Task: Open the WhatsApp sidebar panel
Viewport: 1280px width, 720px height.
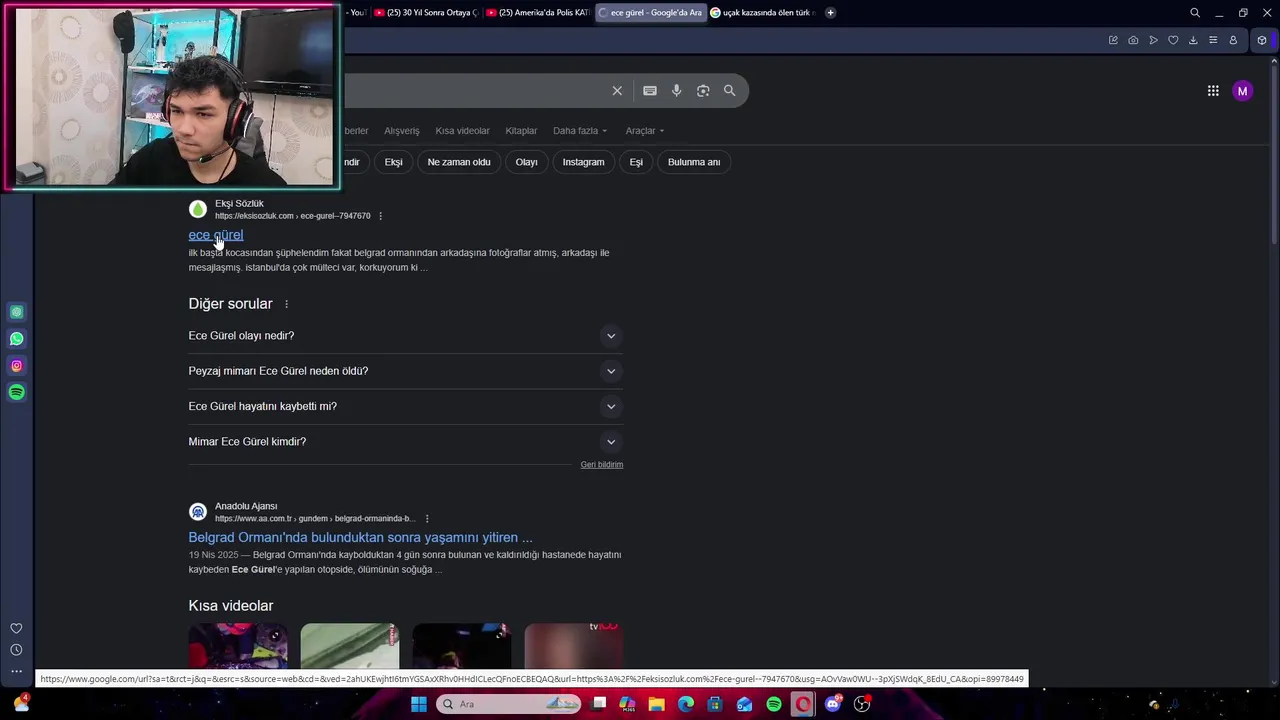Action: (16, 339)
